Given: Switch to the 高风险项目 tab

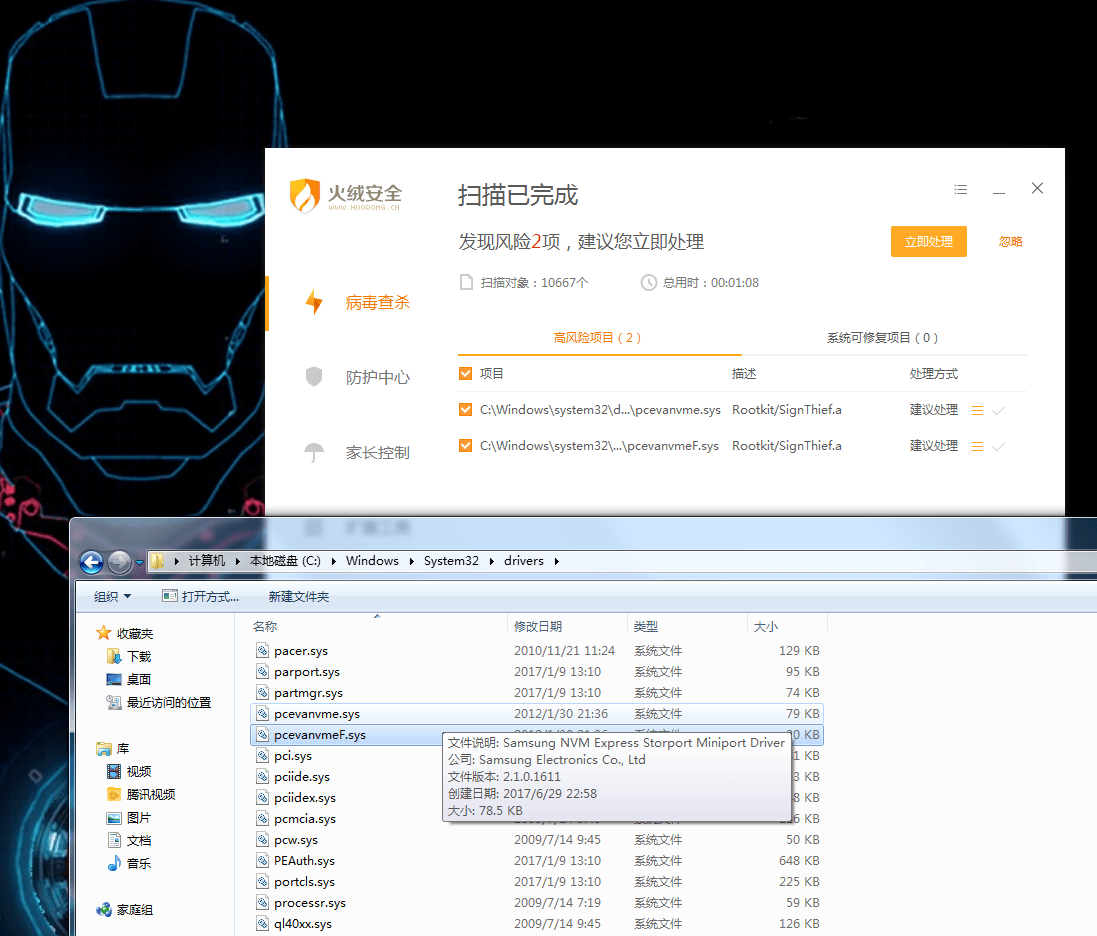Looking at the screenshot, I should (x=598, y=338).
